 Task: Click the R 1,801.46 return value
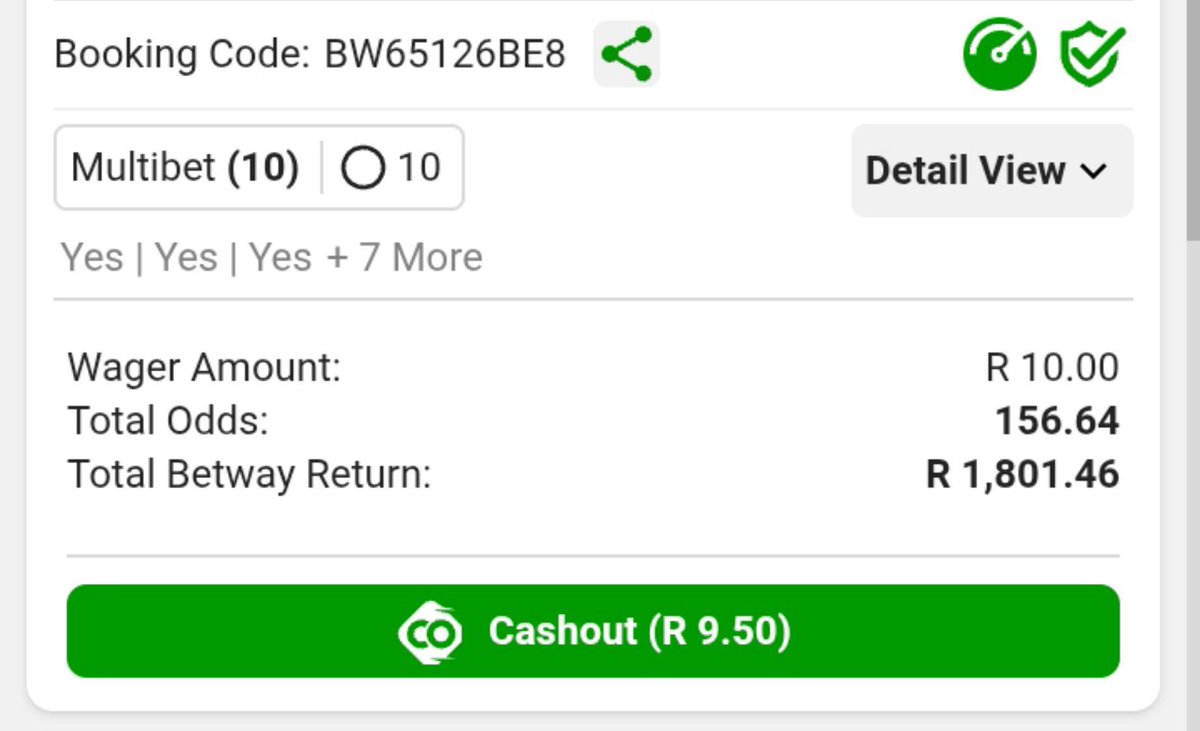point(1023,474)
